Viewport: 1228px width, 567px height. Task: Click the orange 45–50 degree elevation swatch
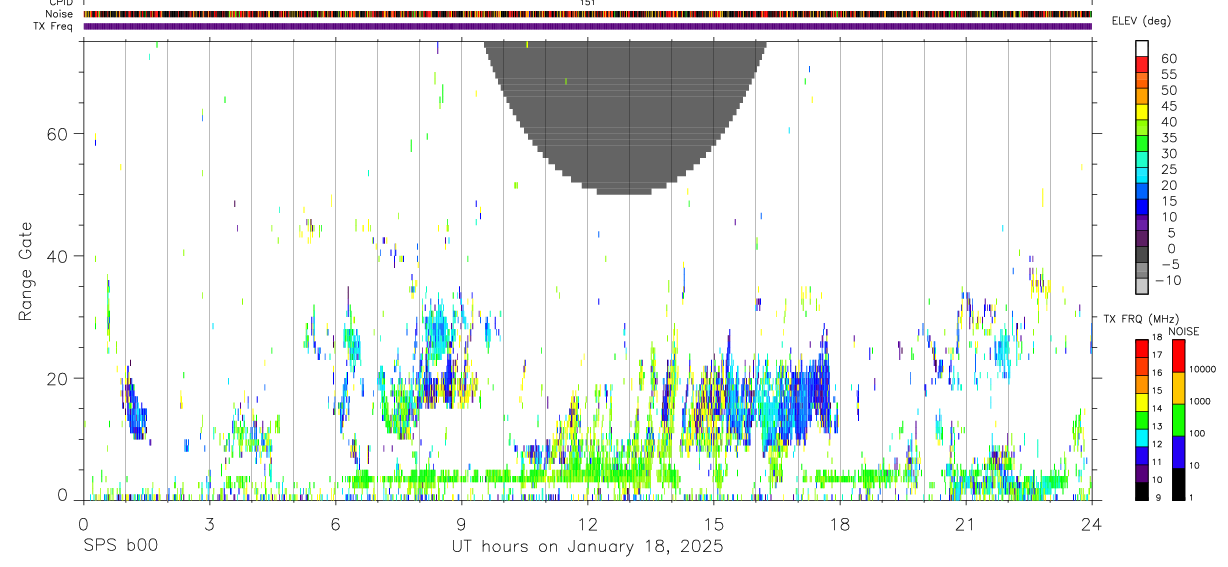[x=1142, y=96]
